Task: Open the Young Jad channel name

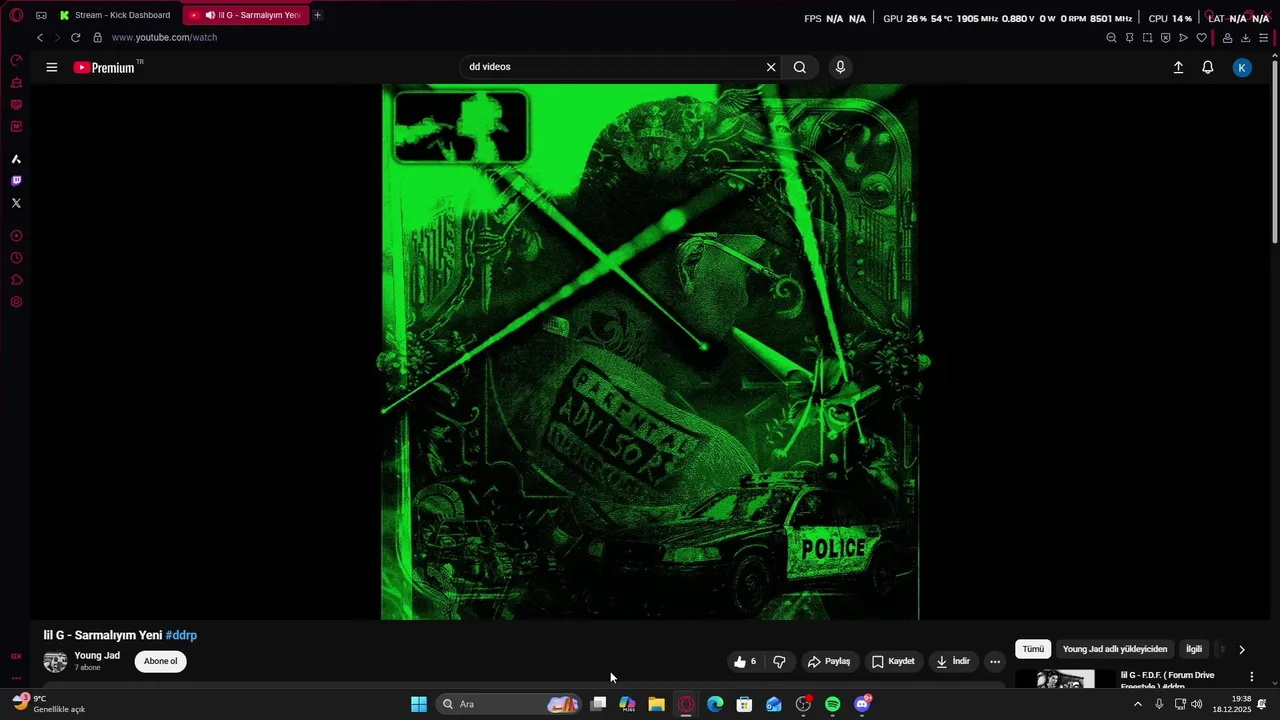Action: (97, 655)
